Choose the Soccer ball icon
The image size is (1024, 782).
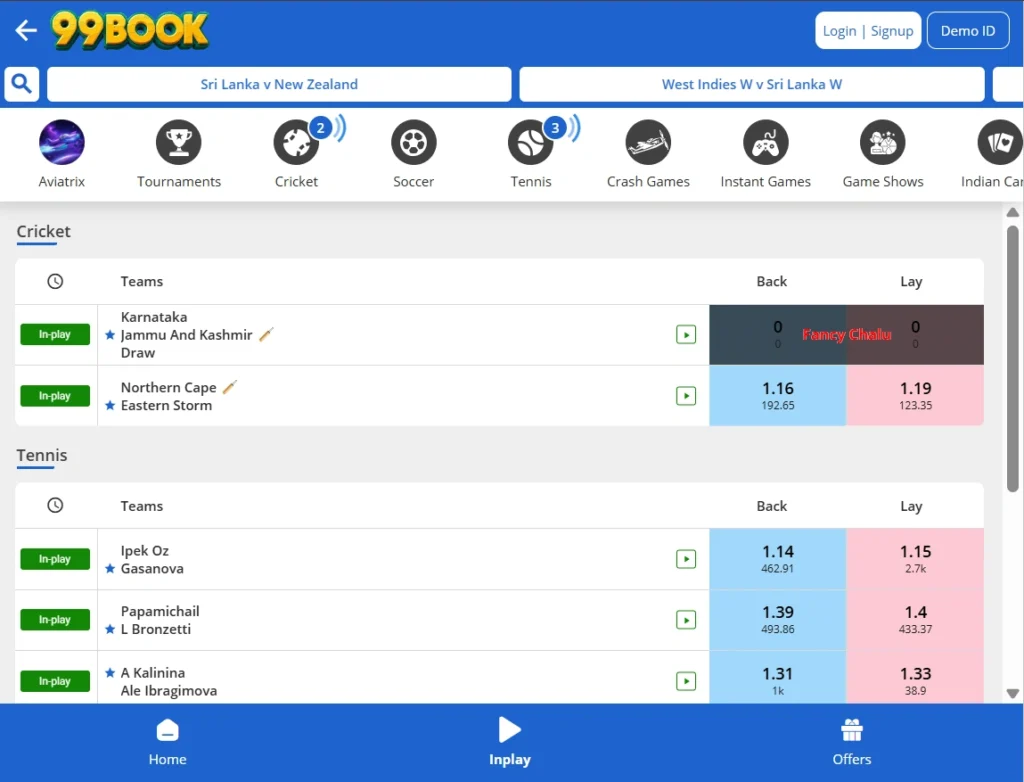413,143
